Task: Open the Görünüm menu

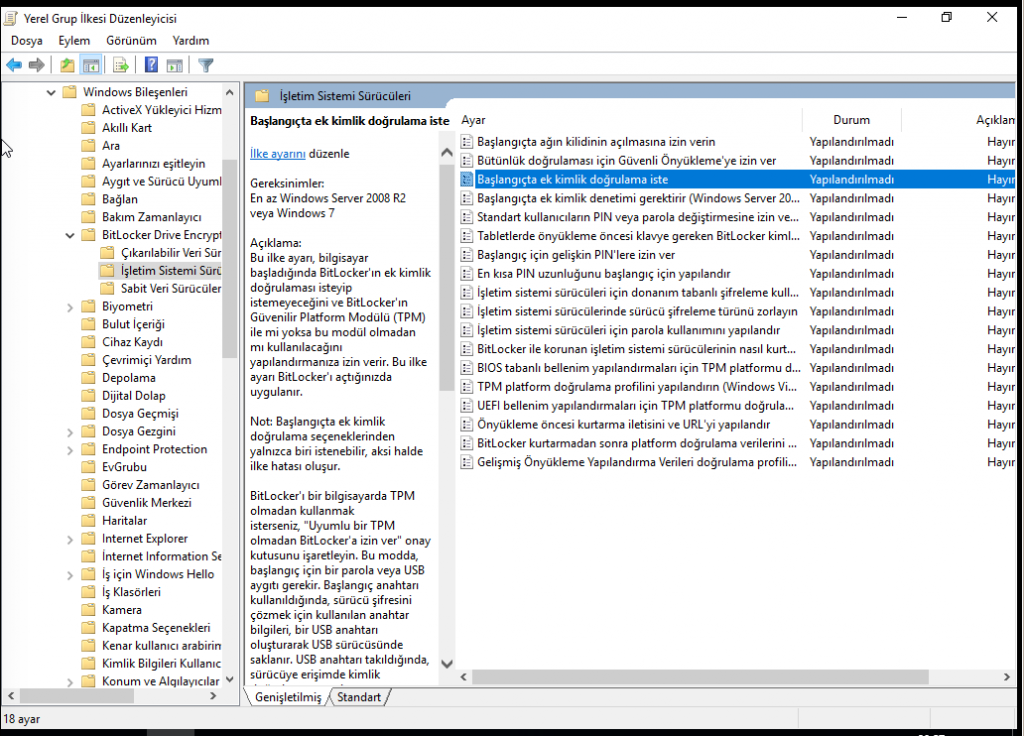Action: pyautogui.click(x=131, y=40)
